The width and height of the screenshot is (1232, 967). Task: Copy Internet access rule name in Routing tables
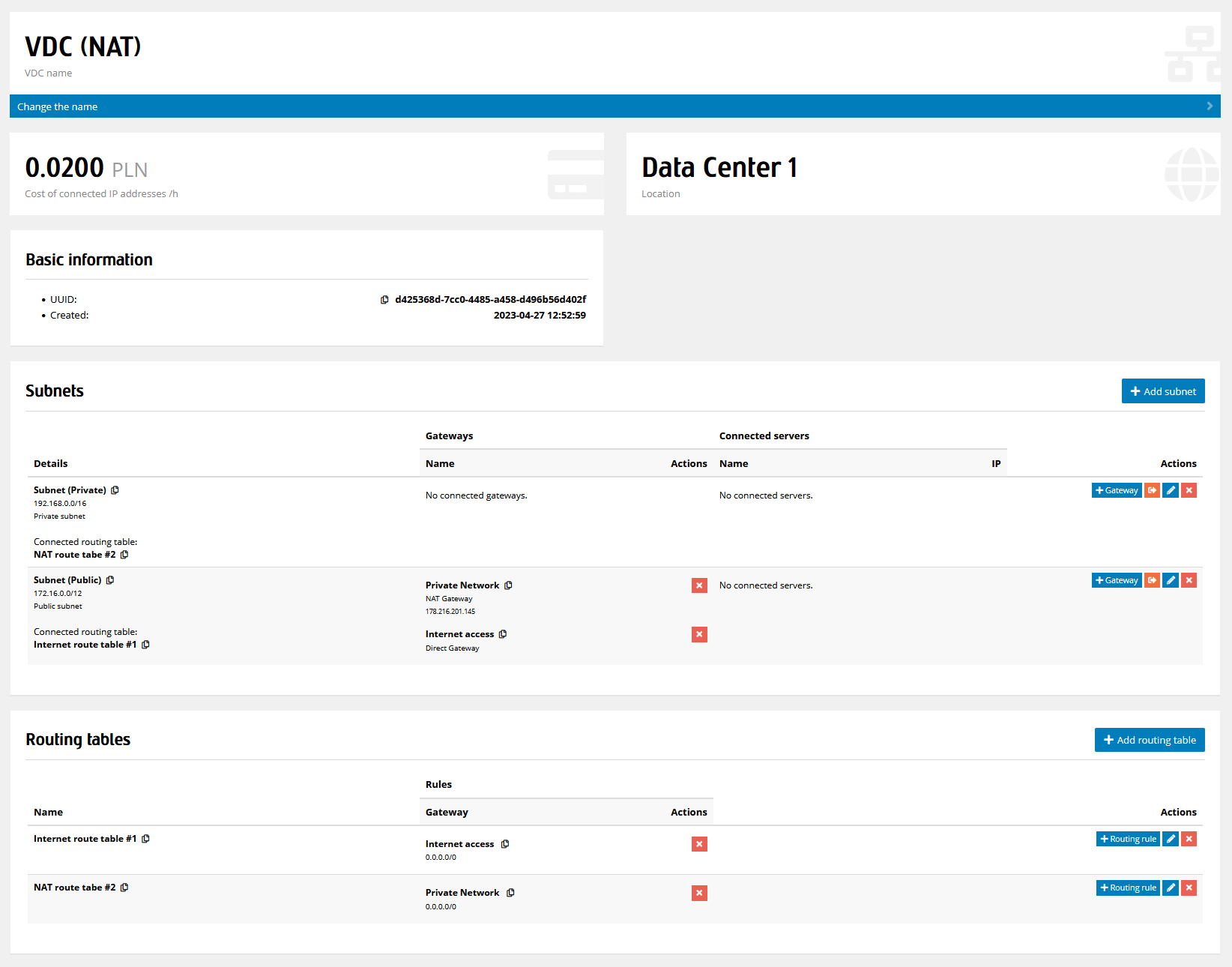[505, 844]
